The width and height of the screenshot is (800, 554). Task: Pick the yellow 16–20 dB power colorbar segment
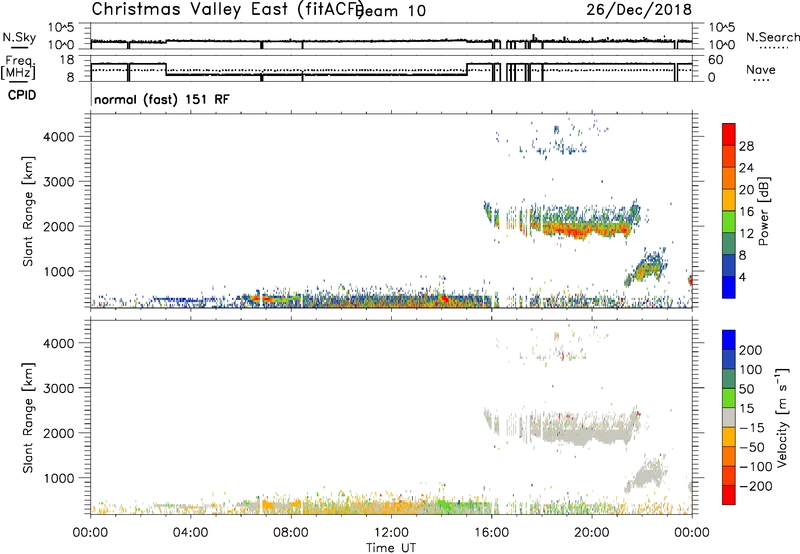click(729, 200)
